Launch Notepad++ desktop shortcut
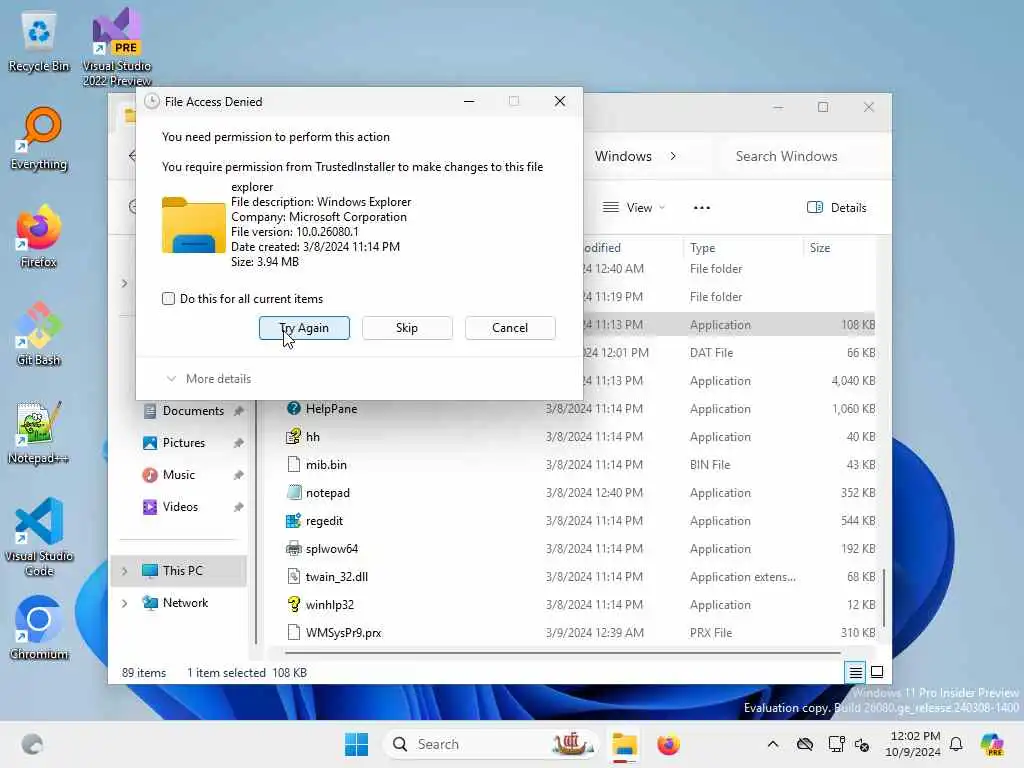This screenshot has width=1024, height=768. tap(39, 432)
